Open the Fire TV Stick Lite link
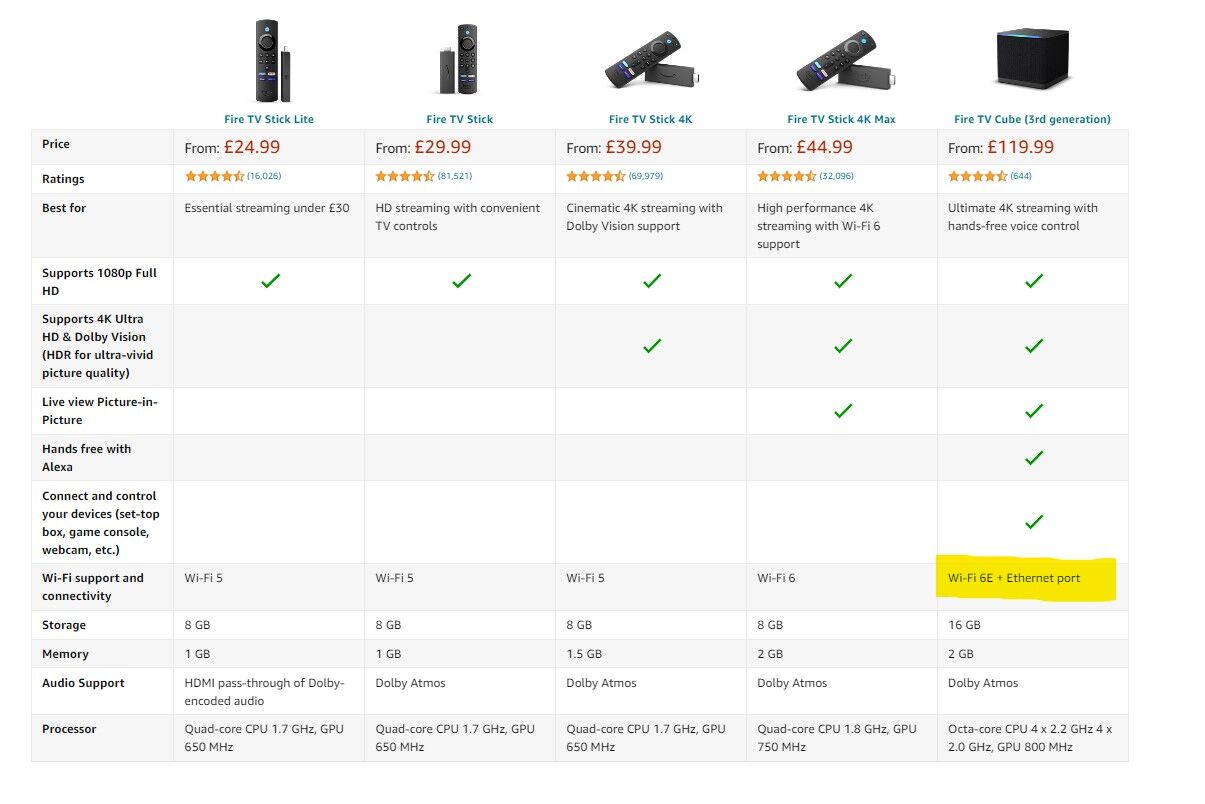 [x=269, y=119]
